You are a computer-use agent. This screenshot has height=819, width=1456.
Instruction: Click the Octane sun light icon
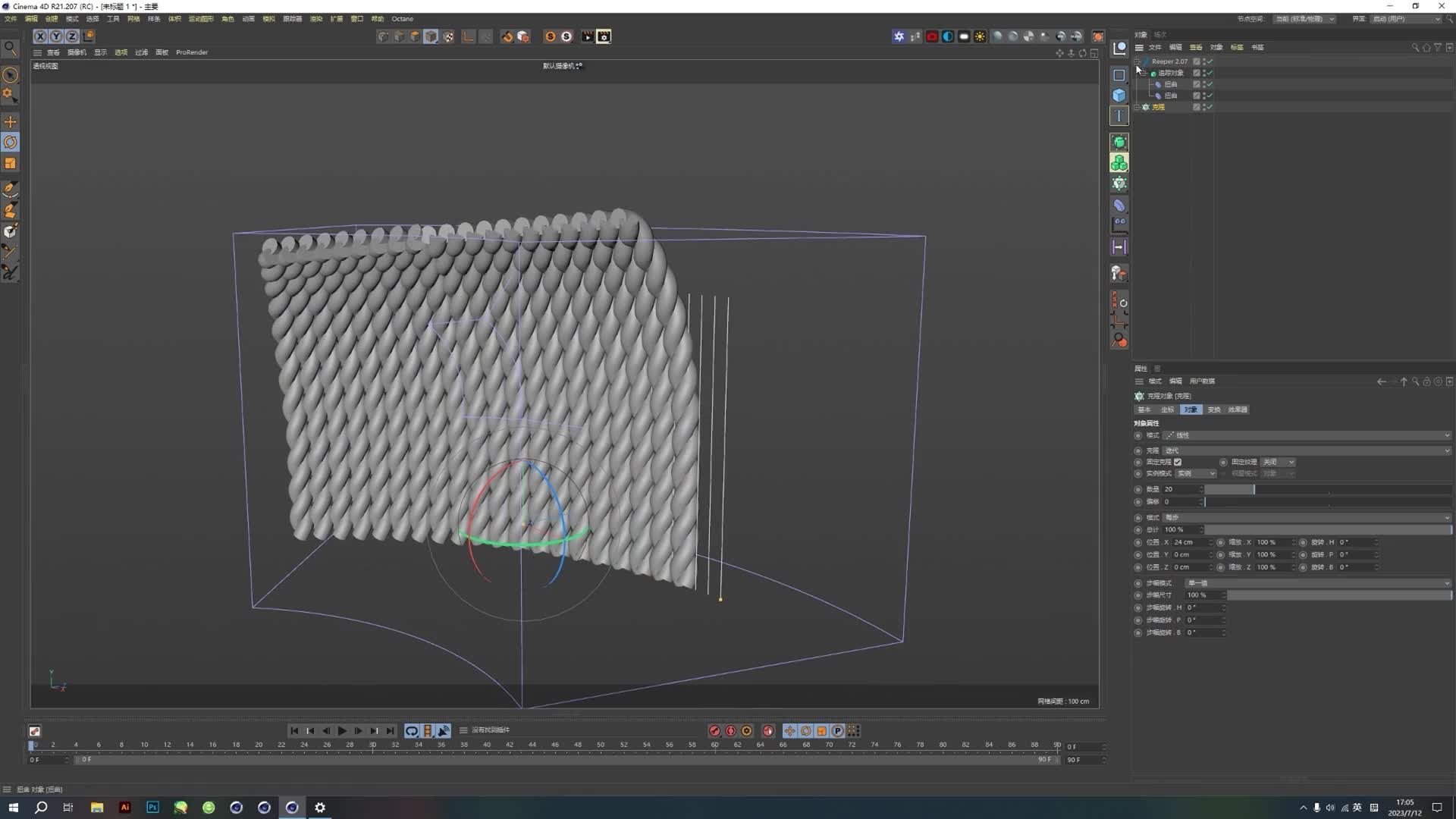coord(980,36)
